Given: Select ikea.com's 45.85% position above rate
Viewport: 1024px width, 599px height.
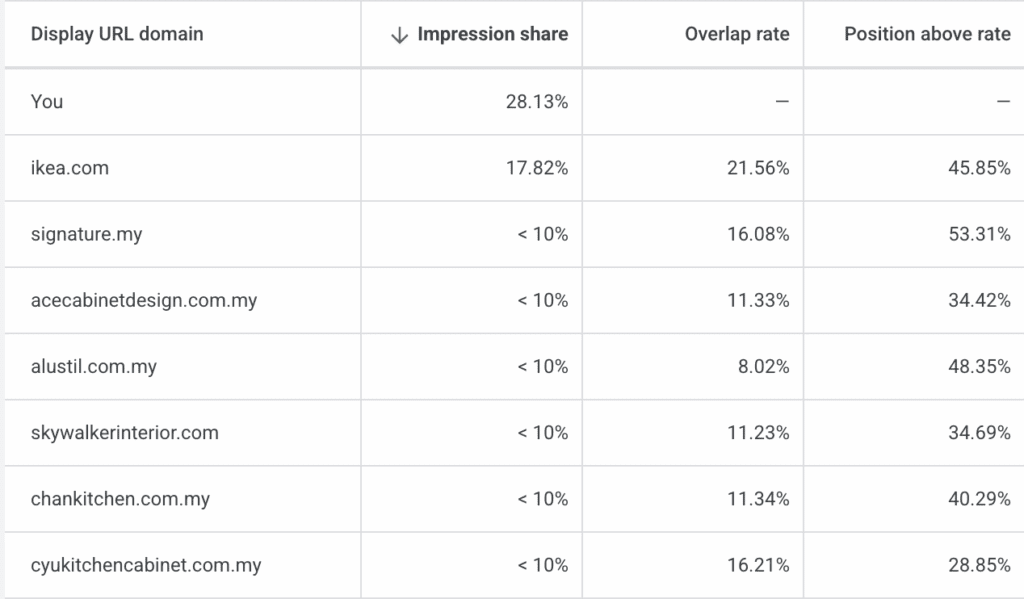Looking at the screenshot, I should click(x=977, y=167).
